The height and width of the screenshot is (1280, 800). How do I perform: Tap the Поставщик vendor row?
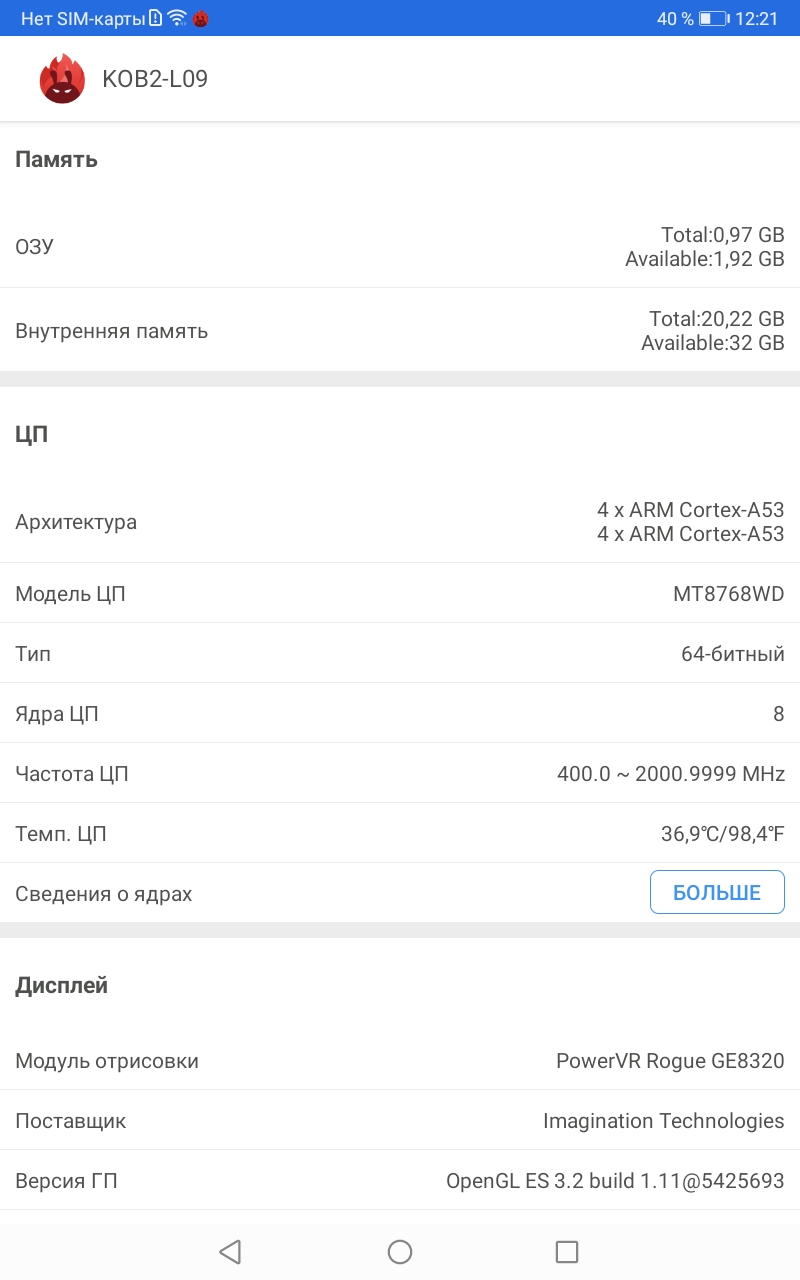400,1121
